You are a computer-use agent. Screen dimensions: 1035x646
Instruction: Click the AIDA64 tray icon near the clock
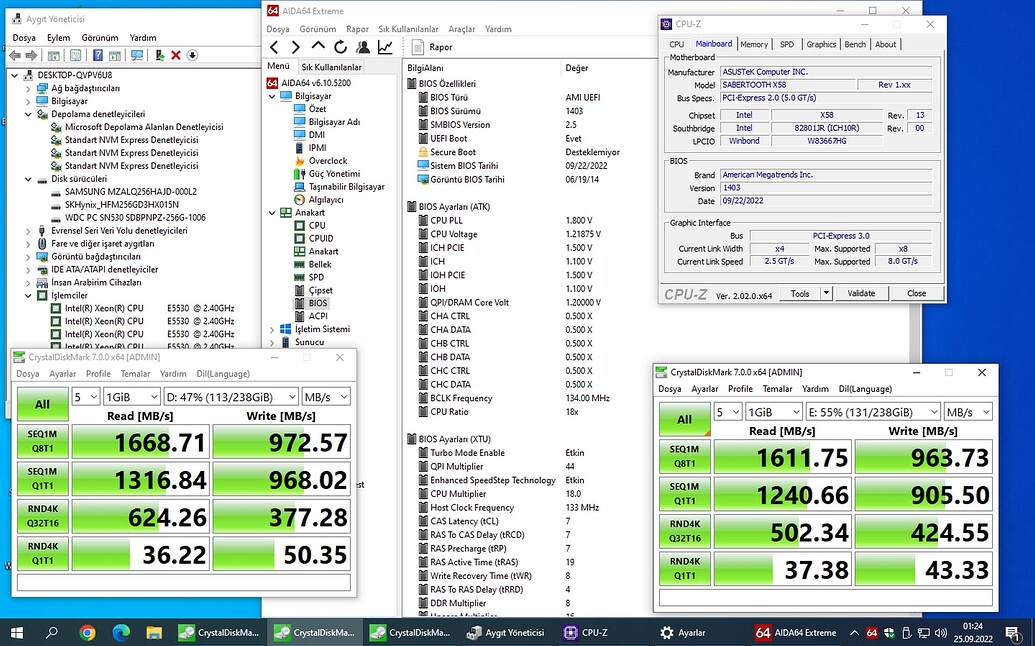(871, 632)
